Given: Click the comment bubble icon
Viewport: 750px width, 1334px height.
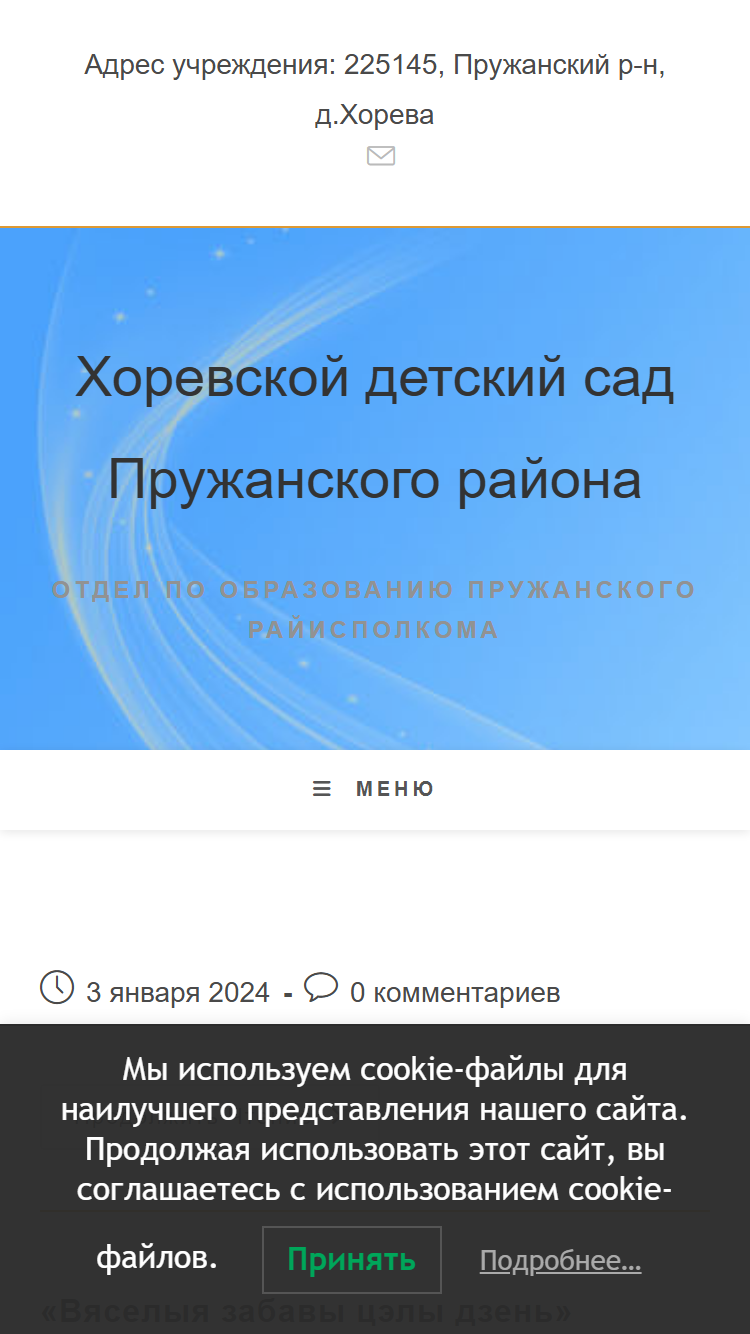Looking at the screenshot, I should (x=321, y=987).
